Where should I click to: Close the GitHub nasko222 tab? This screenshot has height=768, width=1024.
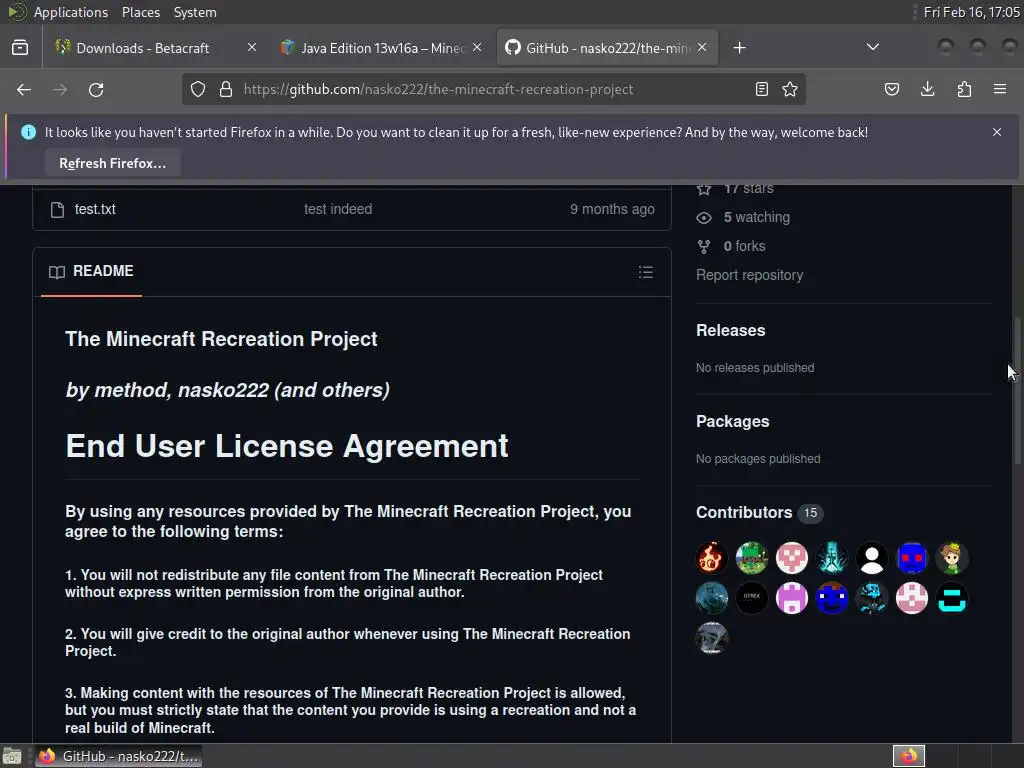pyautogui.click(x=702, y=48)
